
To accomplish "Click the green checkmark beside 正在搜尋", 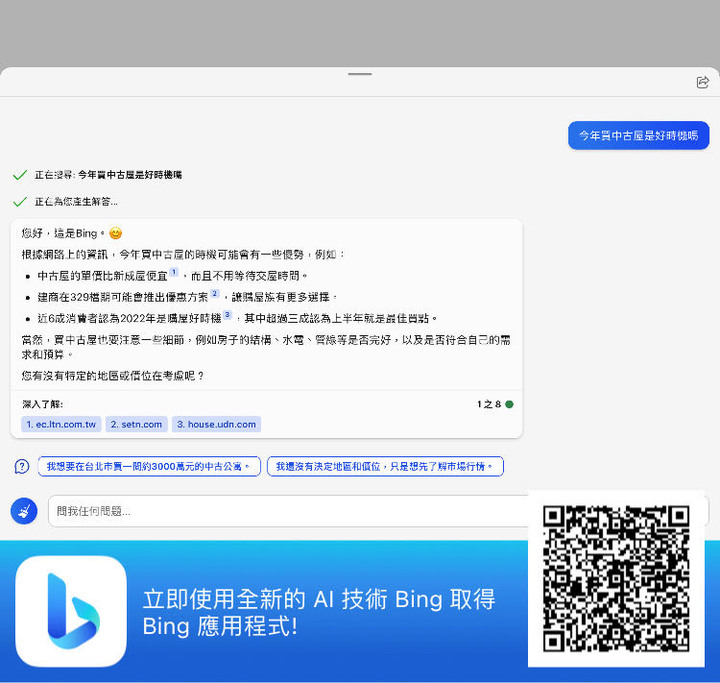I will tap(20, 175).
